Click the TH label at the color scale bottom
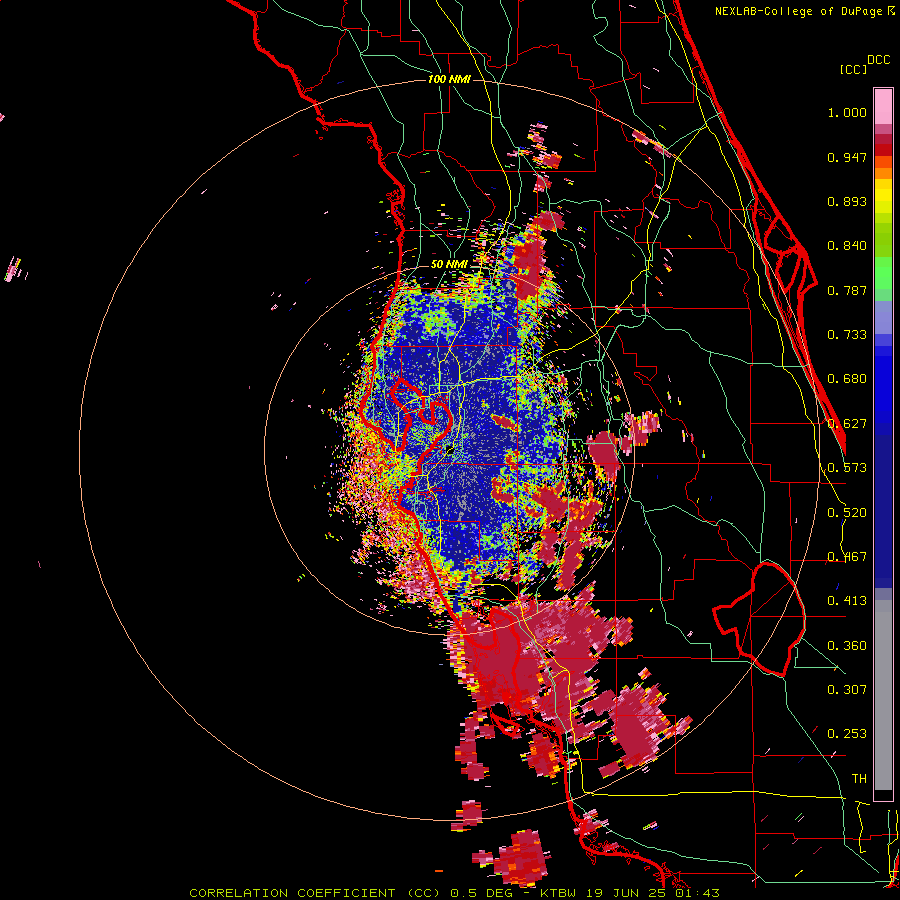The height and width of the screenshot is (900, 900). [859, 778]
